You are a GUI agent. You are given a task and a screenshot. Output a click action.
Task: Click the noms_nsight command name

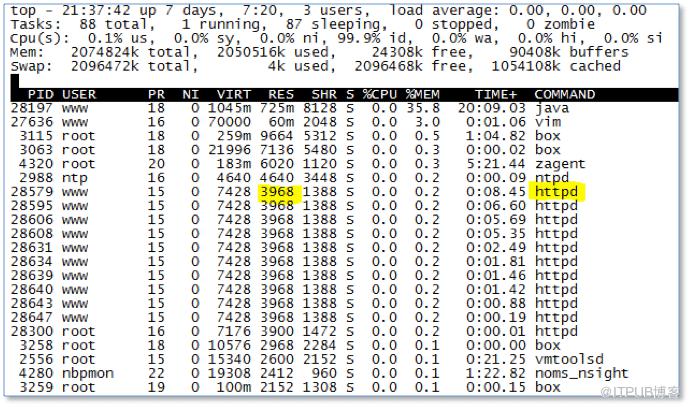tap(582, 373)
